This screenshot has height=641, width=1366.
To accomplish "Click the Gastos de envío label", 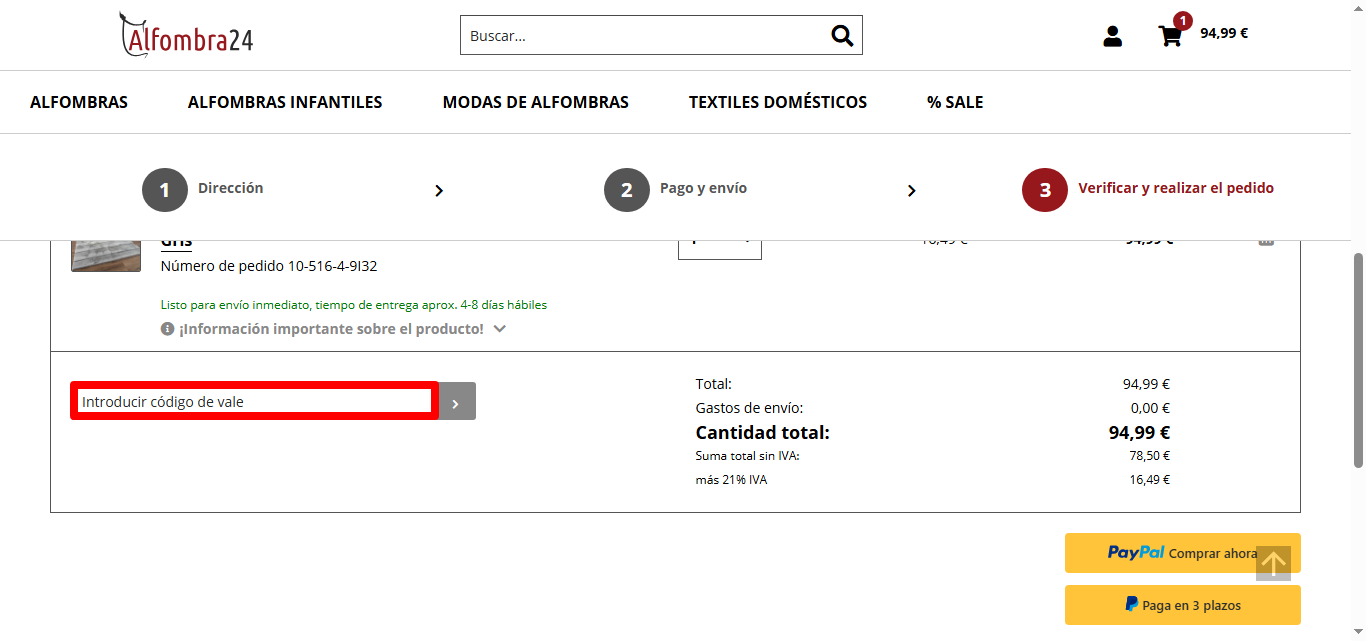I will [x=750, y=408].
